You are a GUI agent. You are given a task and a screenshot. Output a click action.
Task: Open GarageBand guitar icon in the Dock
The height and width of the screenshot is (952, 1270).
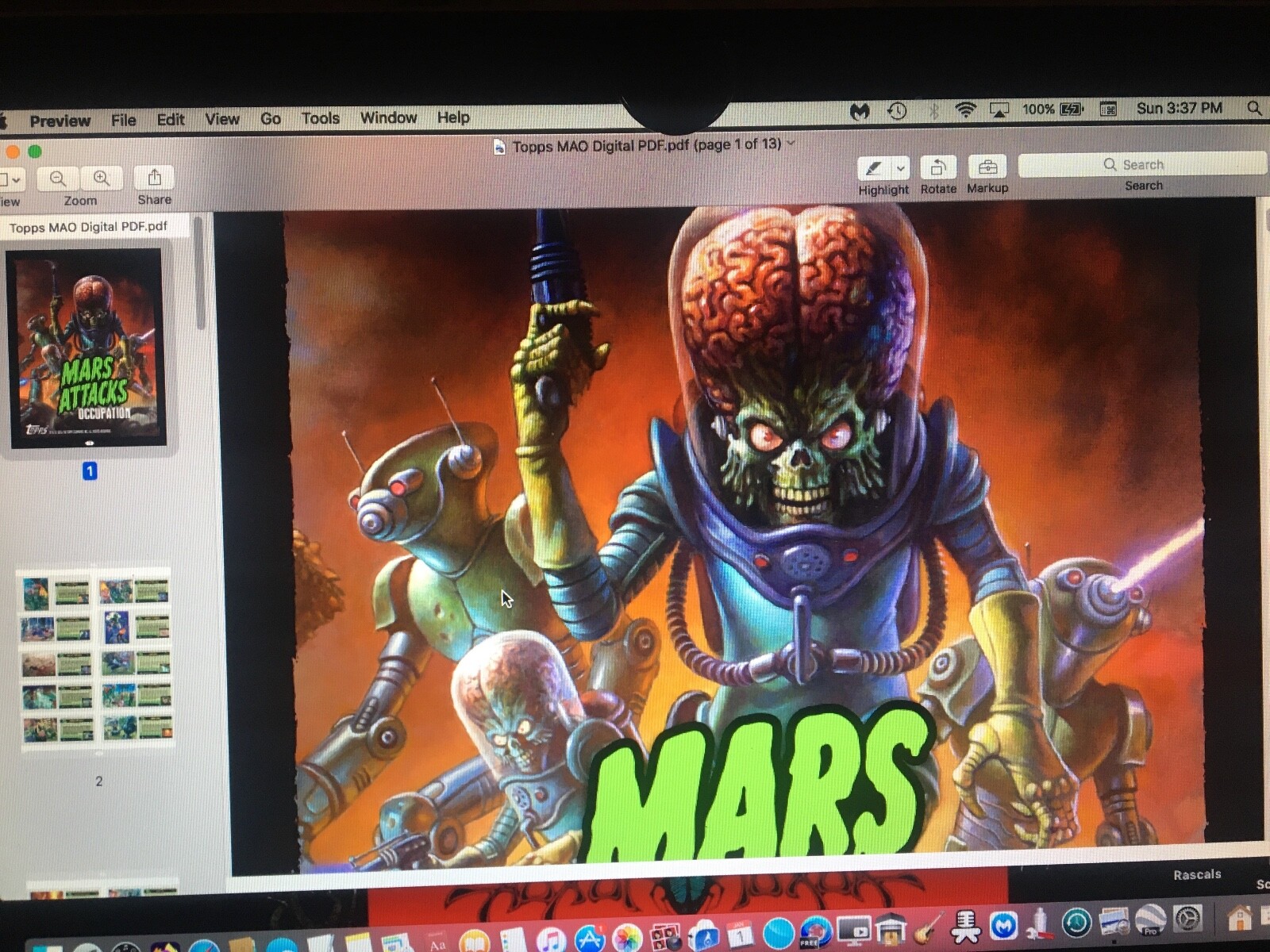point(926,928)
